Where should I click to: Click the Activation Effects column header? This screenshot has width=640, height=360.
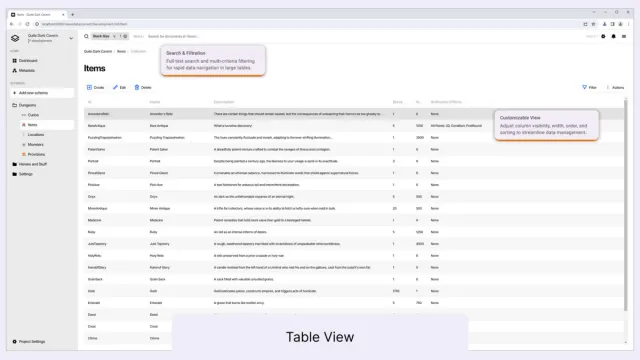pyautogui.click(x=446, y=102)
